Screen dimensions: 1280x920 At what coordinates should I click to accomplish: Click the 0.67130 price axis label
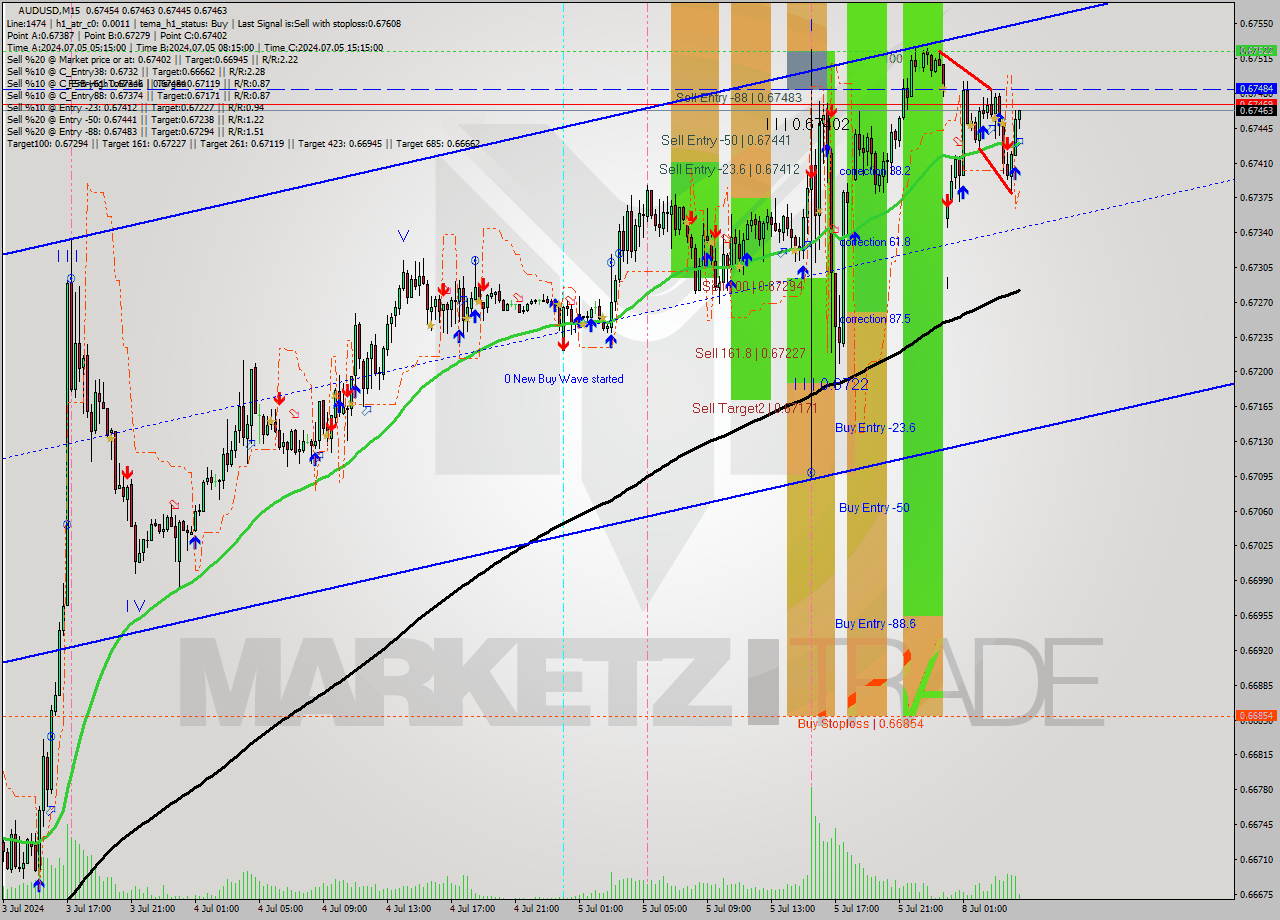click(1256, 442)
